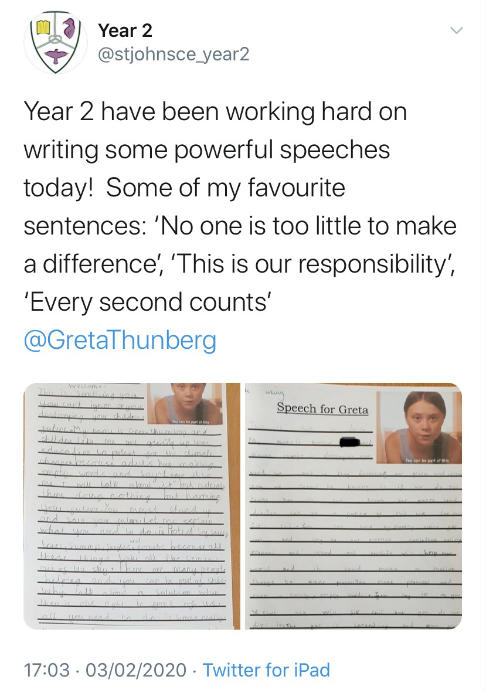
Task: Click the purple bird emblem atop crest
Action: (x=68, y=28)
